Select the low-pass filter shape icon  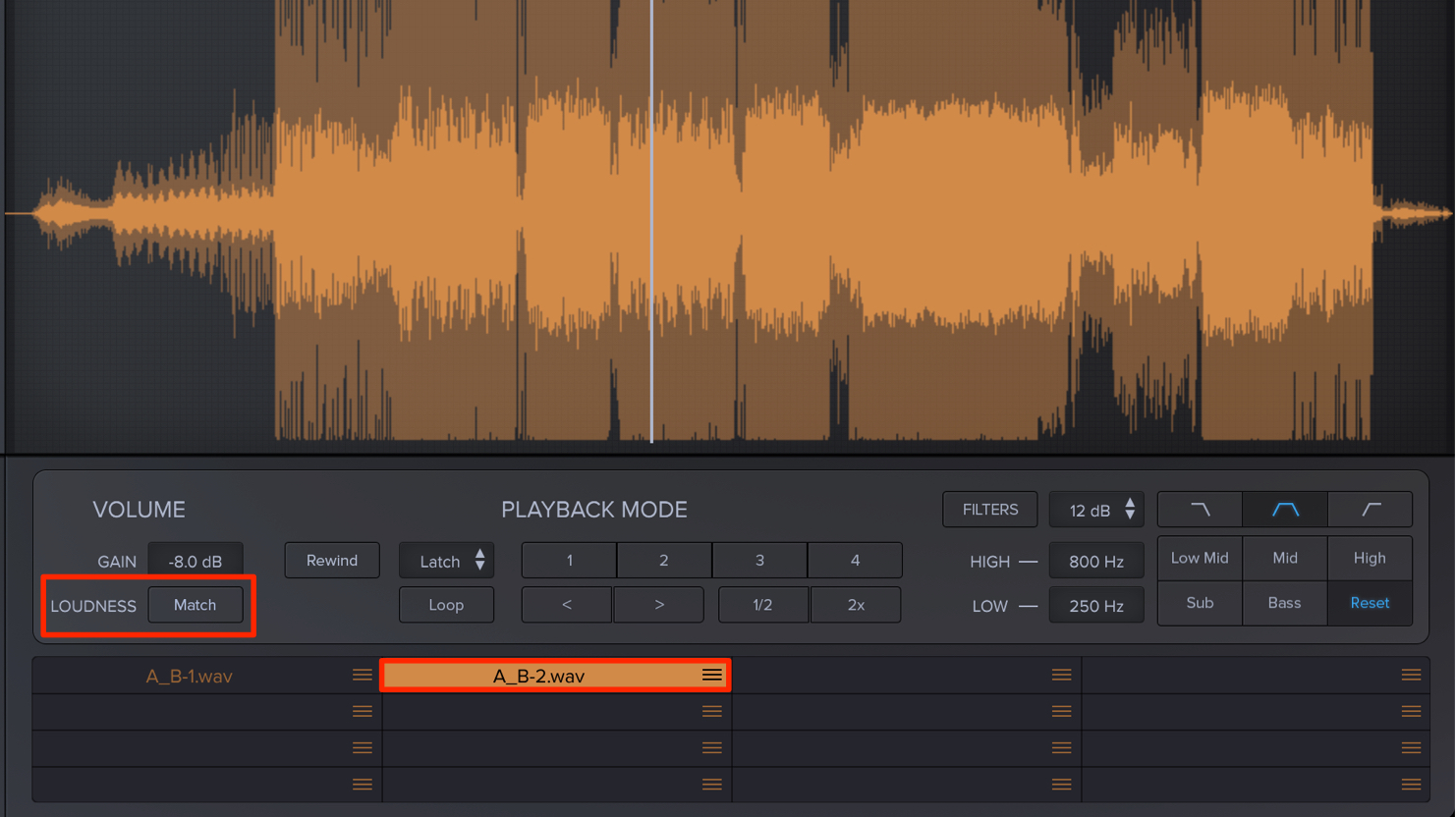[x=1201, y=510]
